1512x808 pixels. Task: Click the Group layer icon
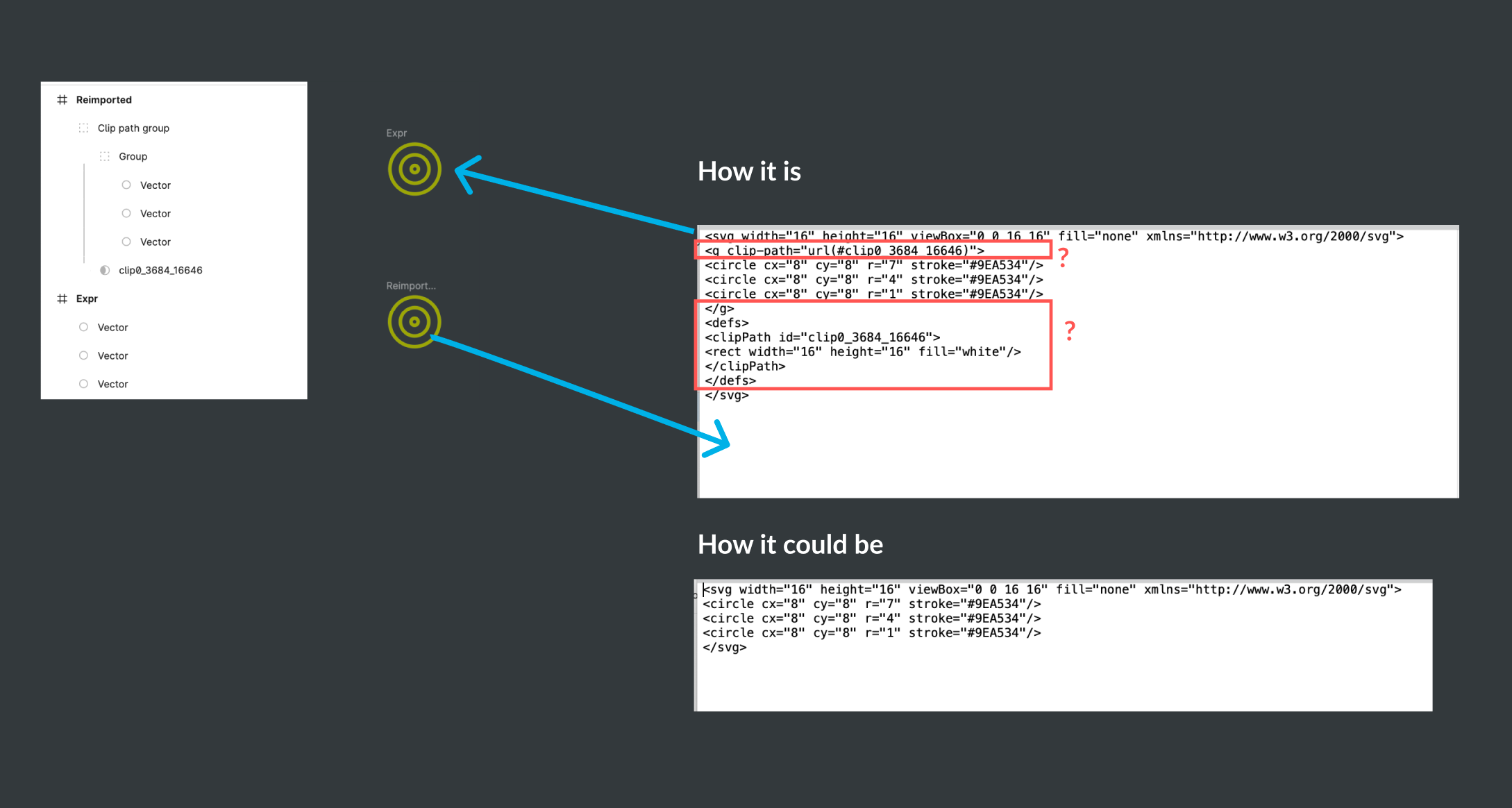click(x=106, y=156)
